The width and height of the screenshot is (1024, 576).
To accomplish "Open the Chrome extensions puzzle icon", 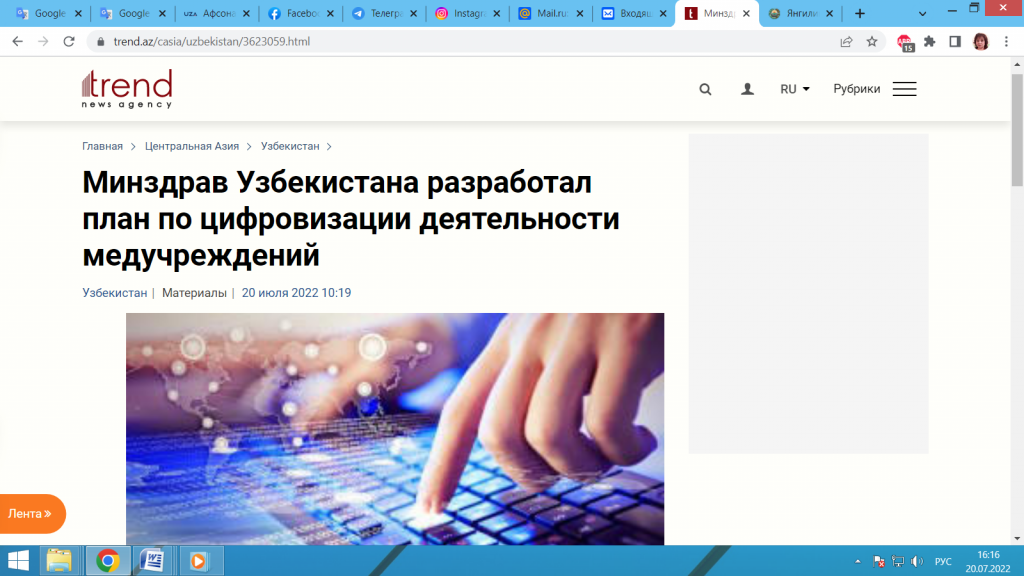I will point(929,41).
